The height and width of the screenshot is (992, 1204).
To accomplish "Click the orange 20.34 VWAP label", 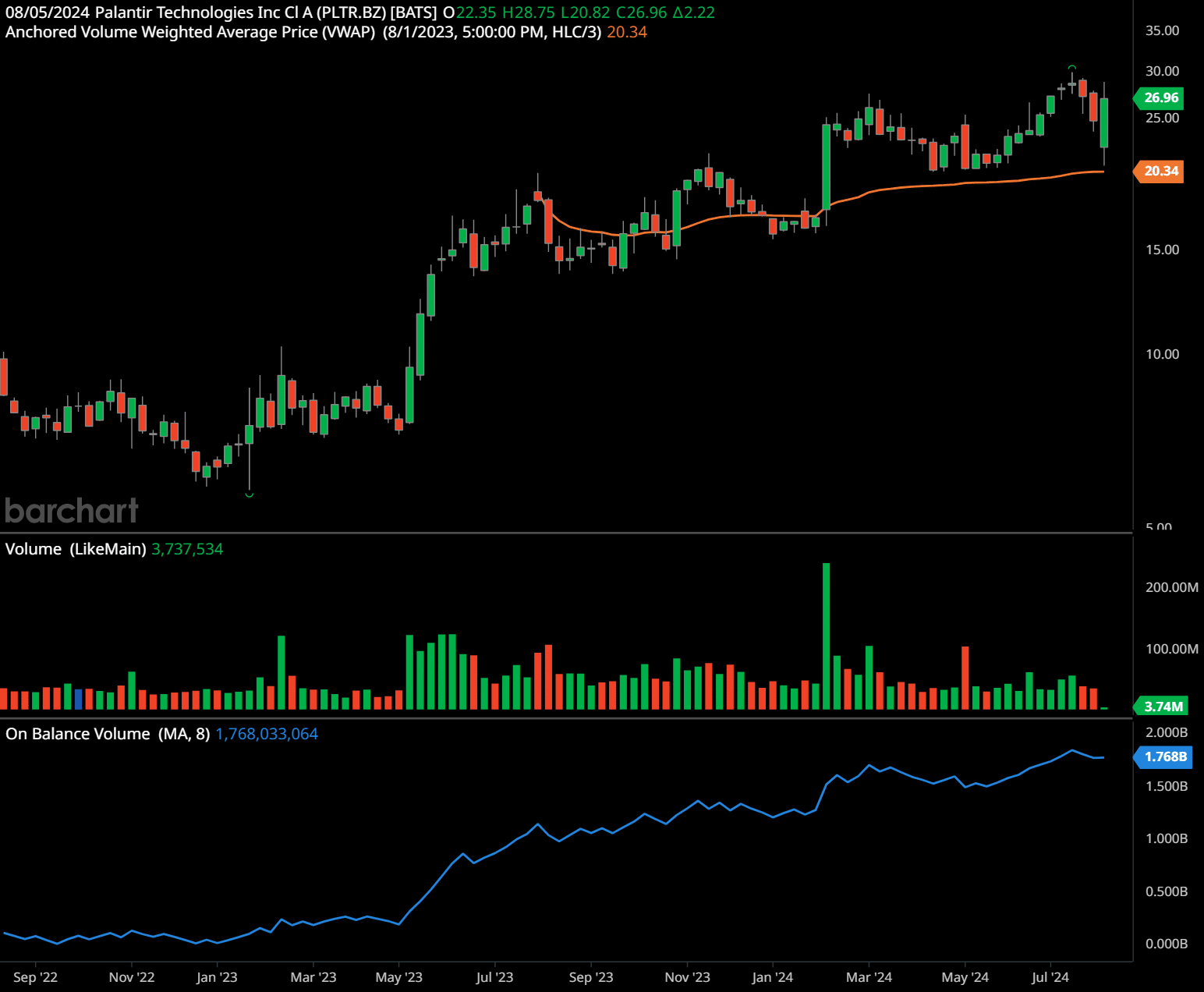I will (1159, 171).
